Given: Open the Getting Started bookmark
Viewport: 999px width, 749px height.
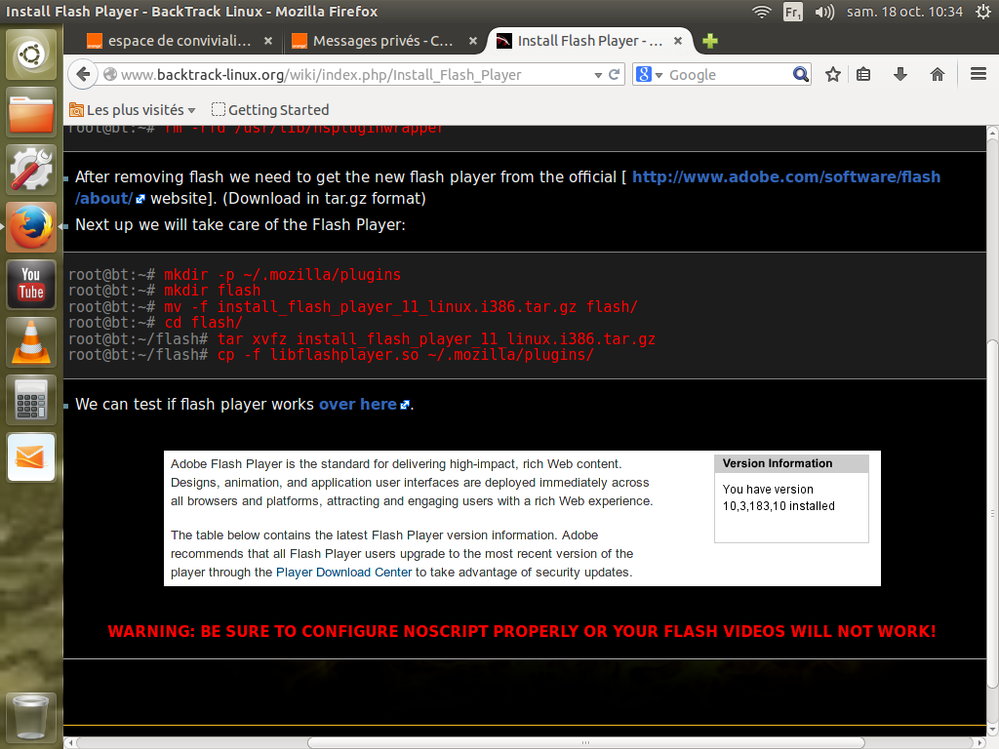Looking at the screenshot, I should [270, 110].
